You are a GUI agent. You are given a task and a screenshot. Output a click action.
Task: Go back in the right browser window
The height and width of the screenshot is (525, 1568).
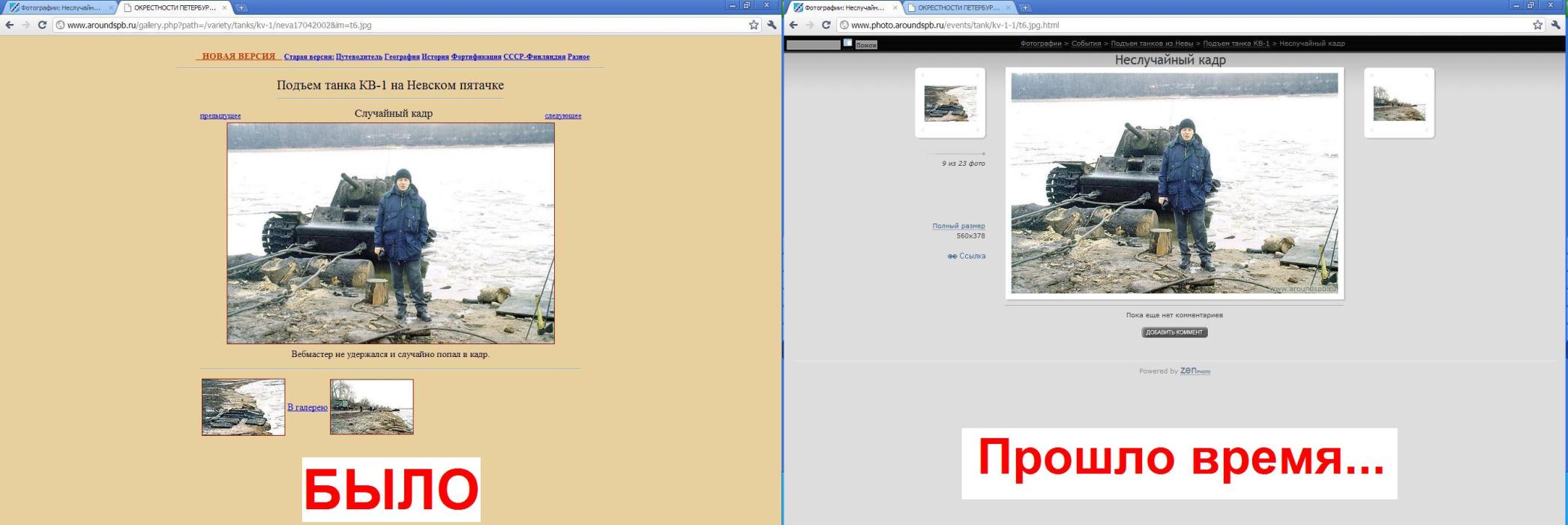793,25
